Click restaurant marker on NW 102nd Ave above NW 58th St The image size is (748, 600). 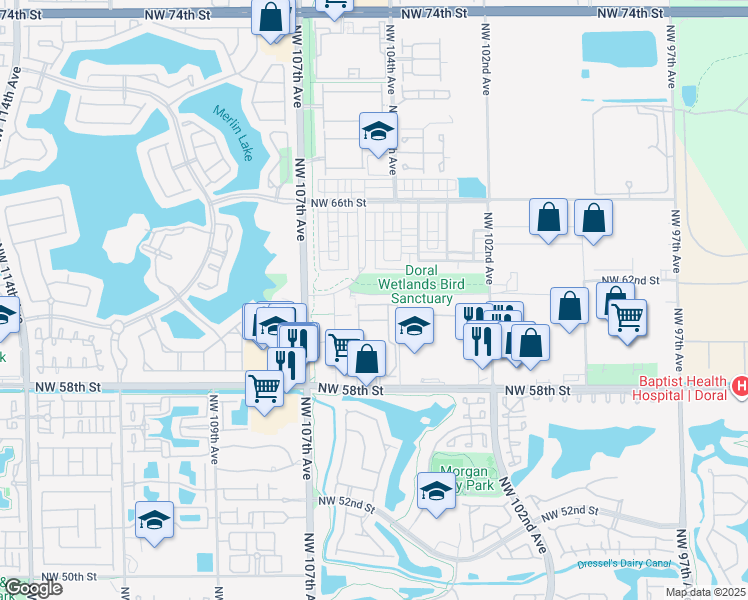[482, 343]
